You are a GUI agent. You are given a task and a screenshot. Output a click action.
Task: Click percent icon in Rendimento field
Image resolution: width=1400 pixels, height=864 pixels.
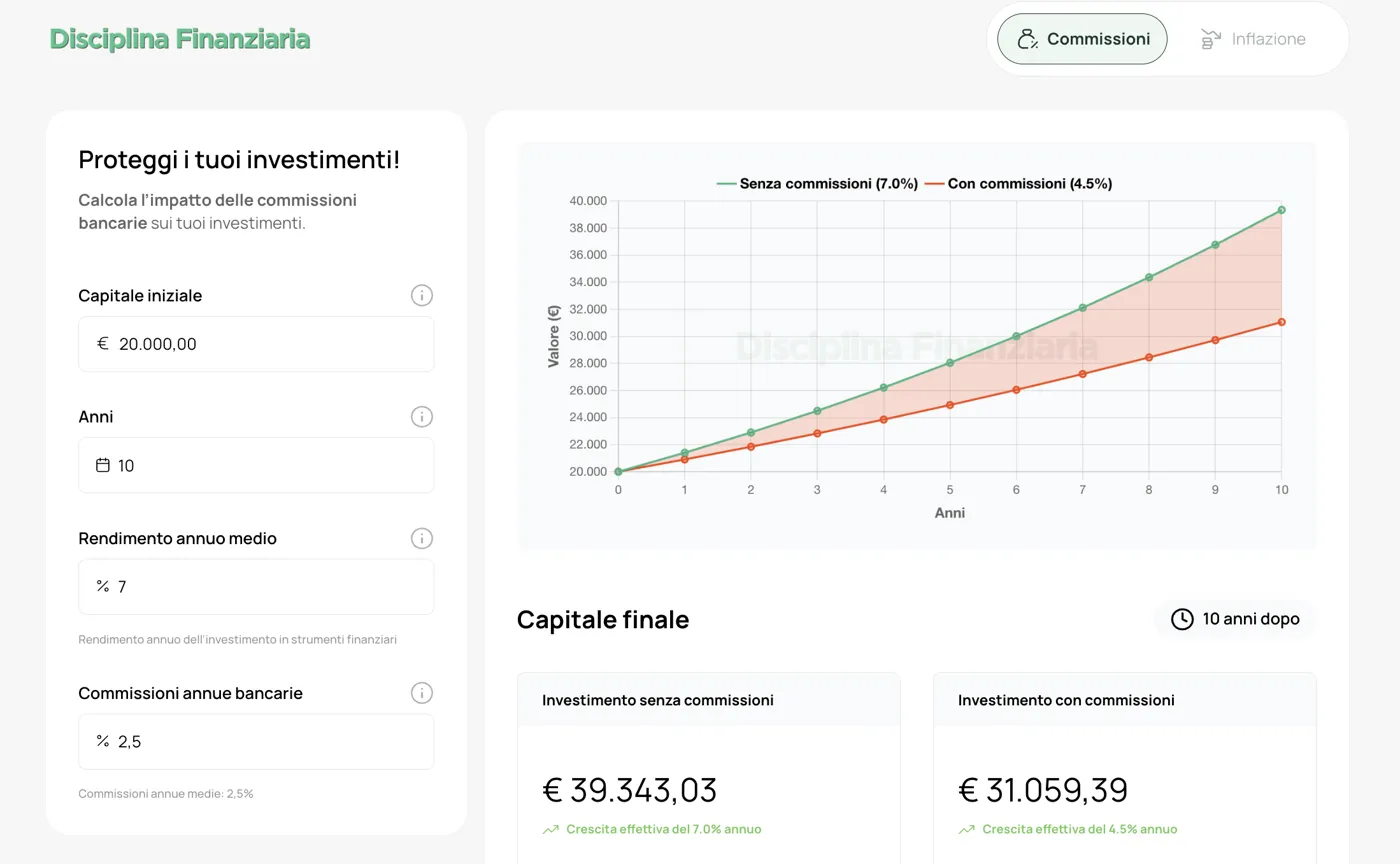pos(102,586)
